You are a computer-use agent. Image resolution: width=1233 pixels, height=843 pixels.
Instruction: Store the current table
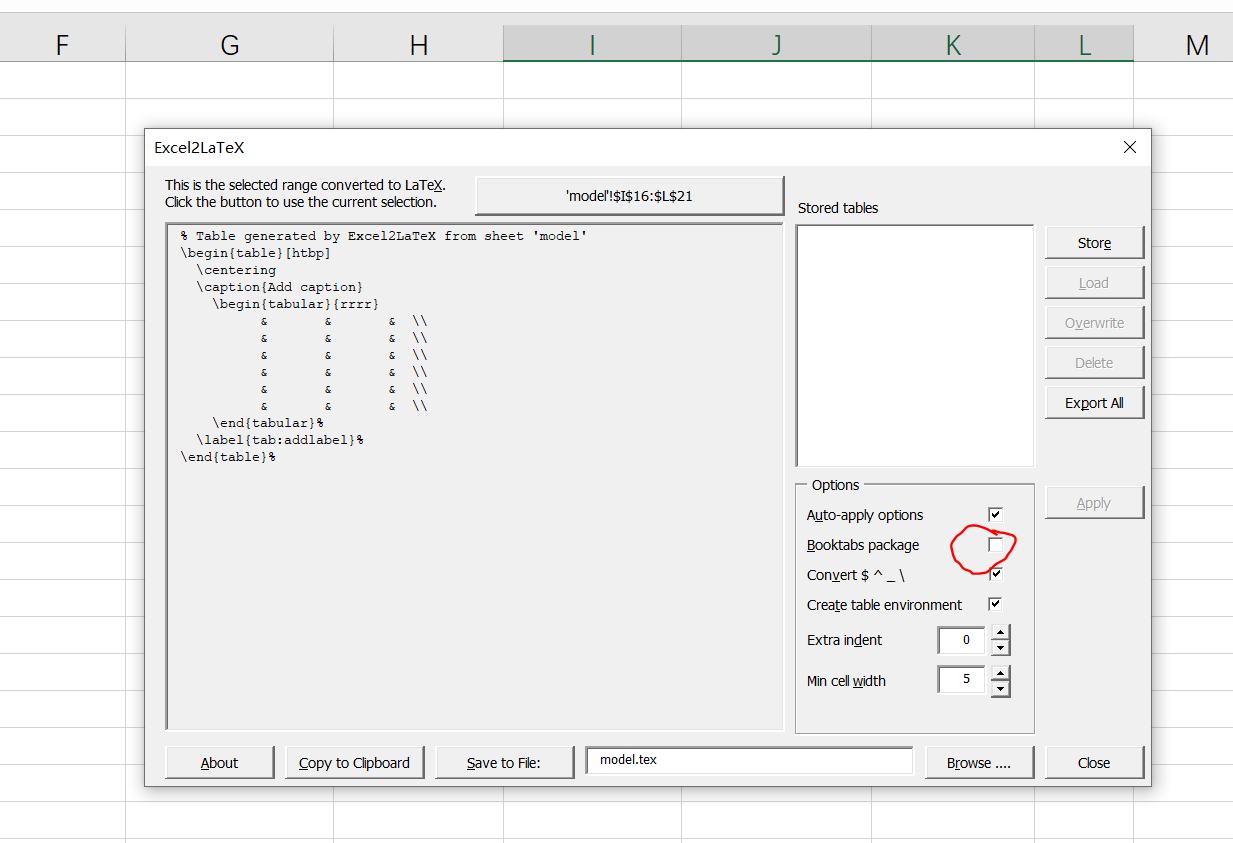tap(1094, 242)
